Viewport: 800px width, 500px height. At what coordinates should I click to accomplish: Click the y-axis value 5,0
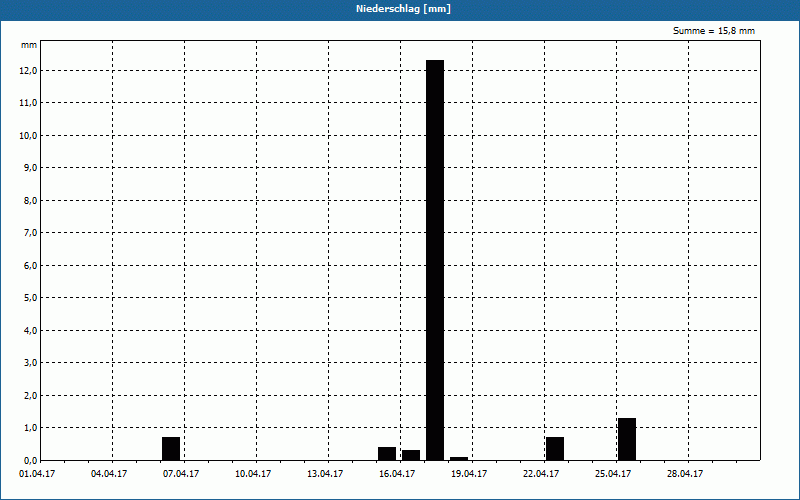point(30,298)
